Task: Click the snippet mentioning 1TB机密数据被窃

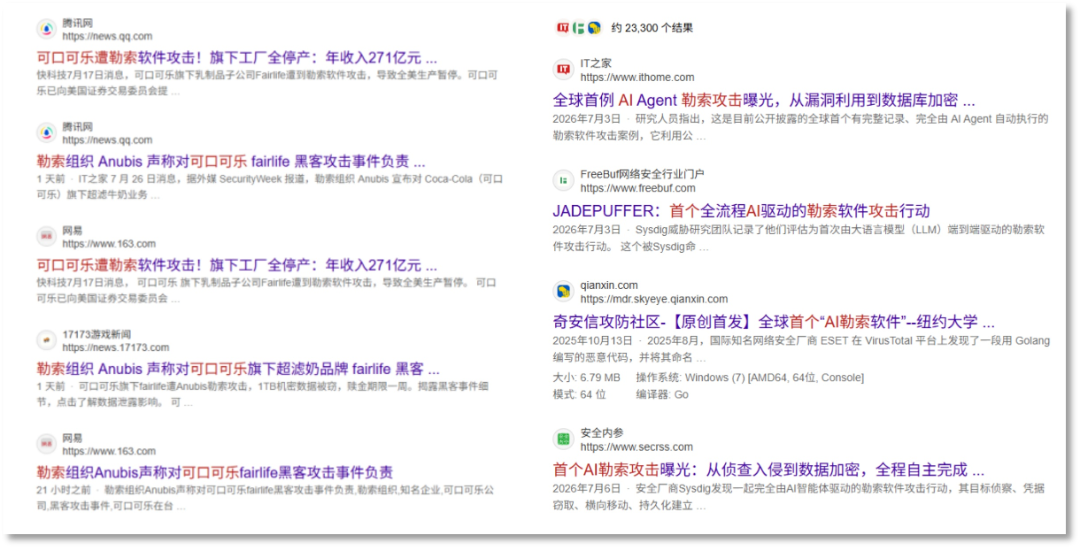Action: (x=262, y=394)
